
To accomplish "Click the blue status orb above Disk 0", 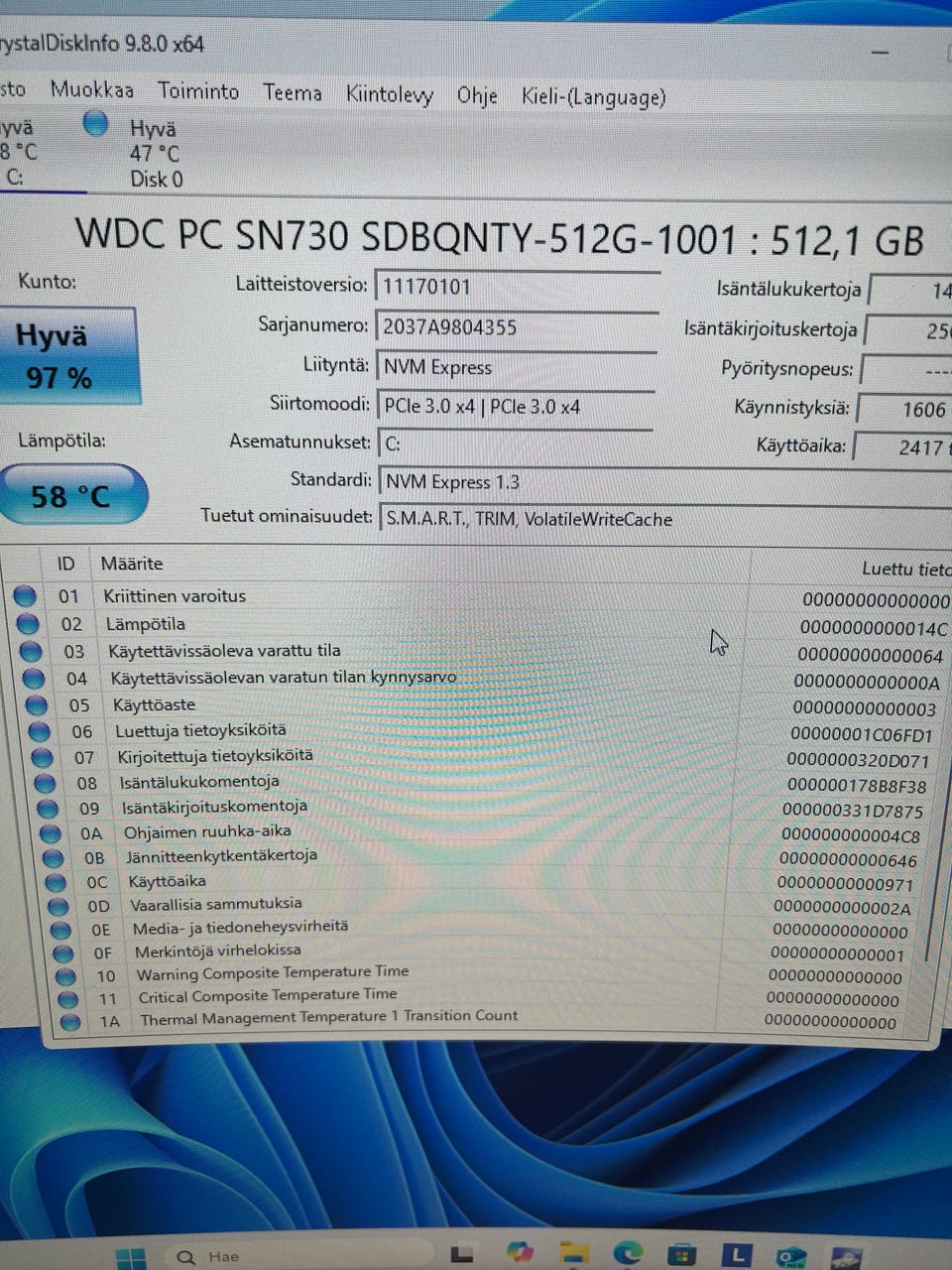I will click(x=95, y=124).
